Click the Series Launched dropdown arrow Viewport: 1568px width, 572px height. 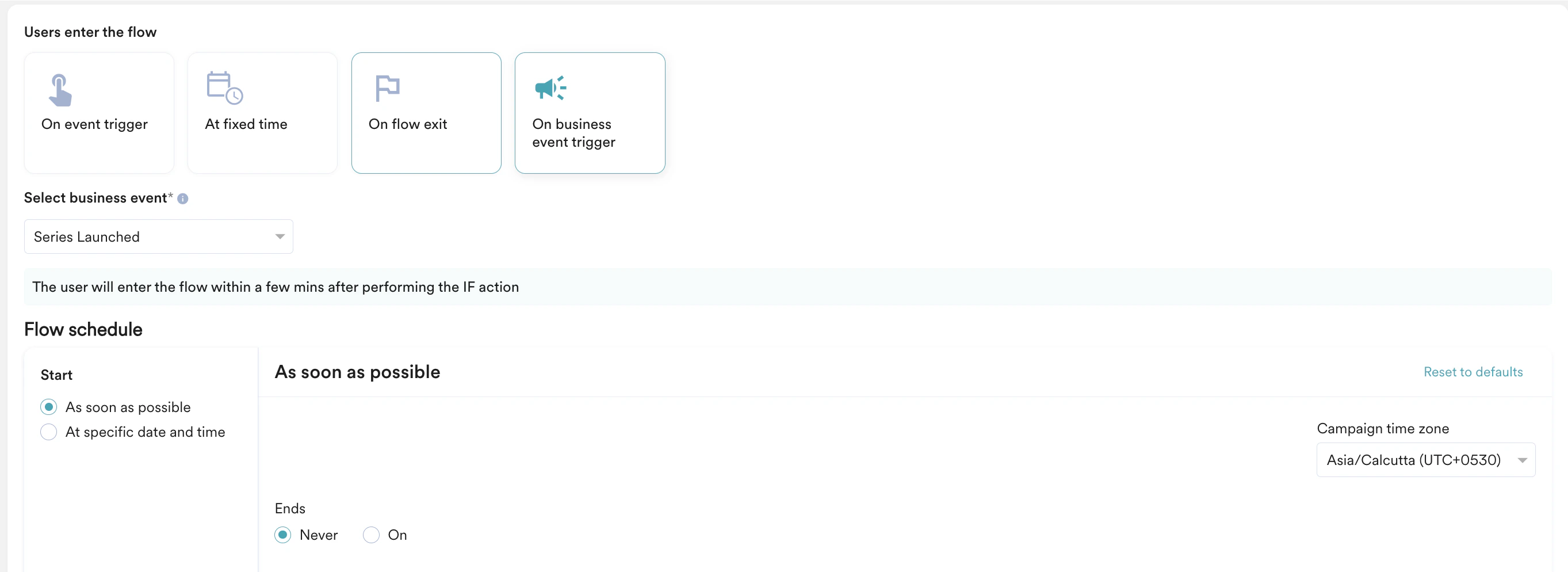click(x=280, y=237)
